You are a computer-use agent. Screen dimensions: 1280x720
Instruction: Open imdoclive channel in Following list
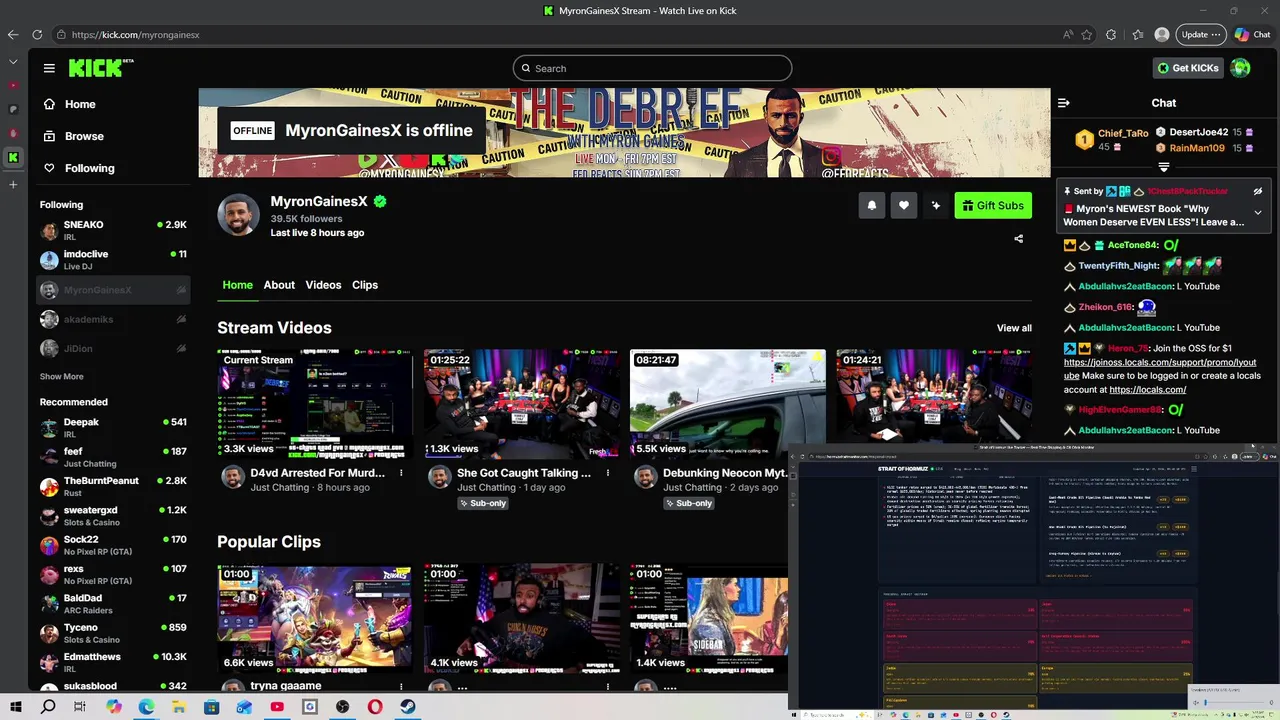(113, 260)
